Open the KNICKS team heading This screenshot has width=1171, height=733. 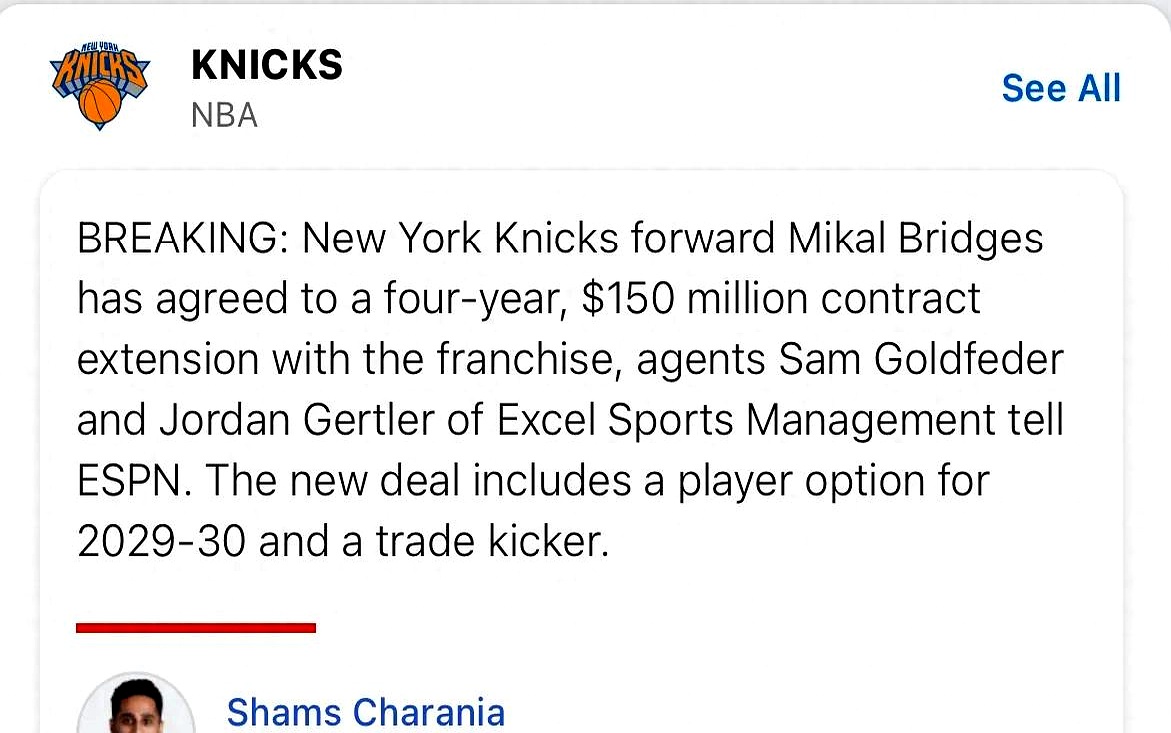(x=266, y=66)
